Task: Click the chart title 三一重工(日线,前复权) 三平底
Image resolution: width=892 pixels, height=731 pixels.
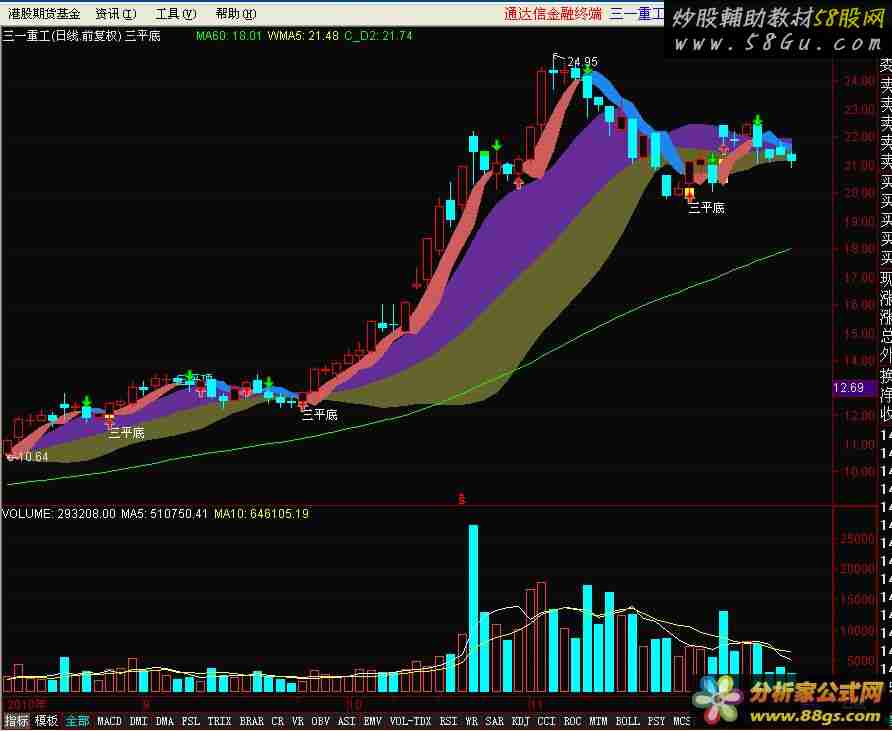Action: pos(82,36)
